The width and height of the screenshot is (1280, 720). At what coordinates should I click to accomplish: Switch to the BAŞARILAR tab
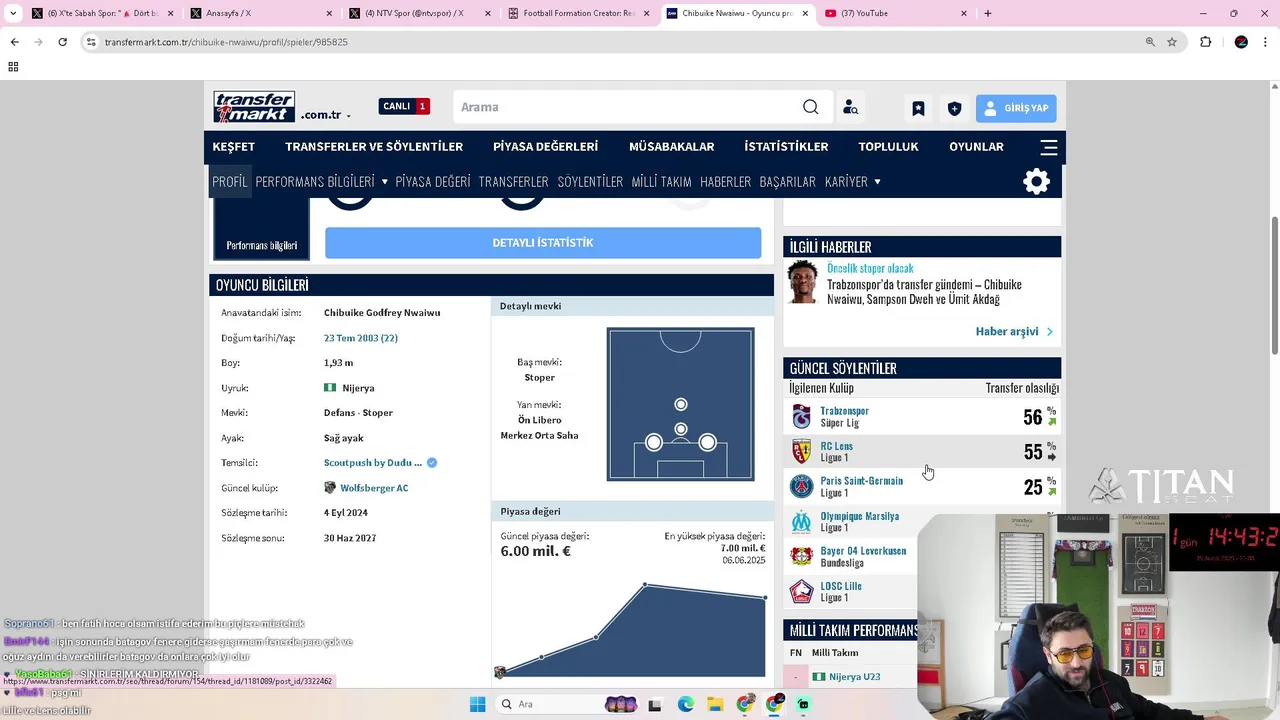pos(787,182)
